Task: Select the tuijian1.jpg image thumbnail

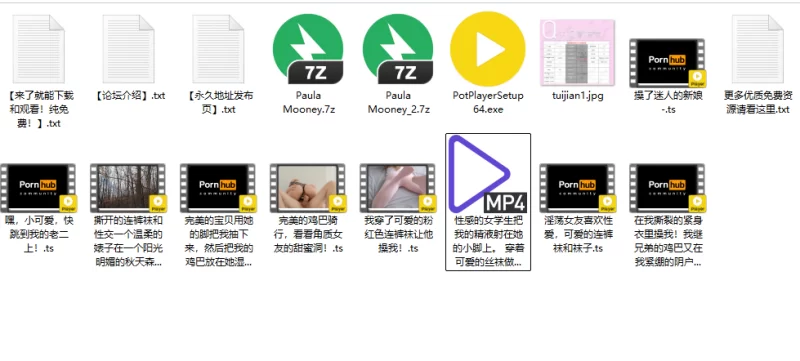Action: pos(578,53)
